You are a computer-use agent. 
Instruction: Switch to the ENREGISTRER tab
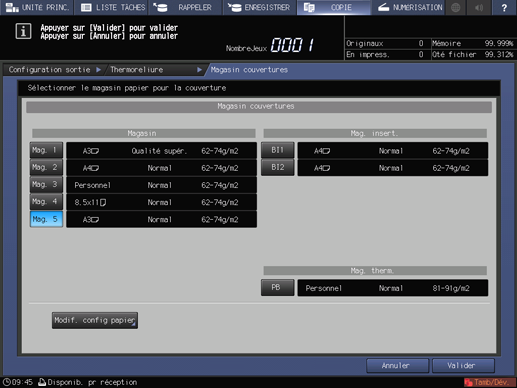coord(260,7)
